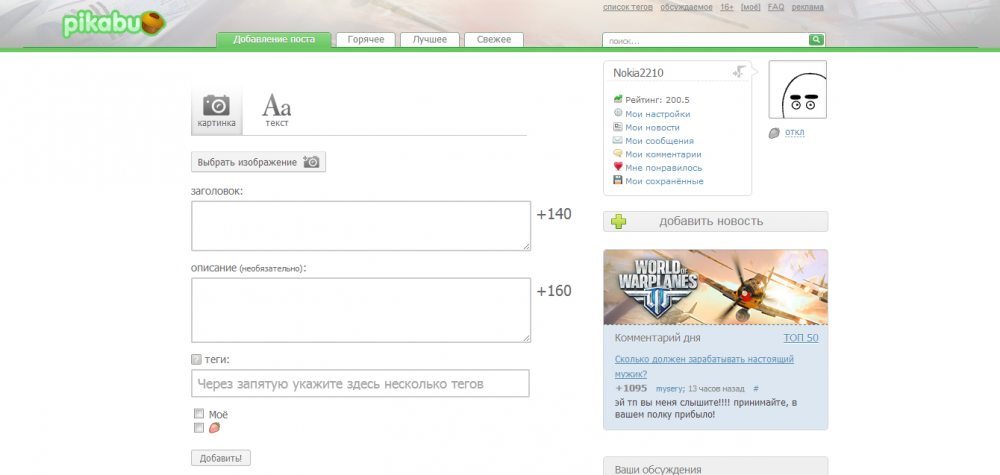1000x475 pixels.
Task: Open the FAQ link
Action: click(776, 7)
